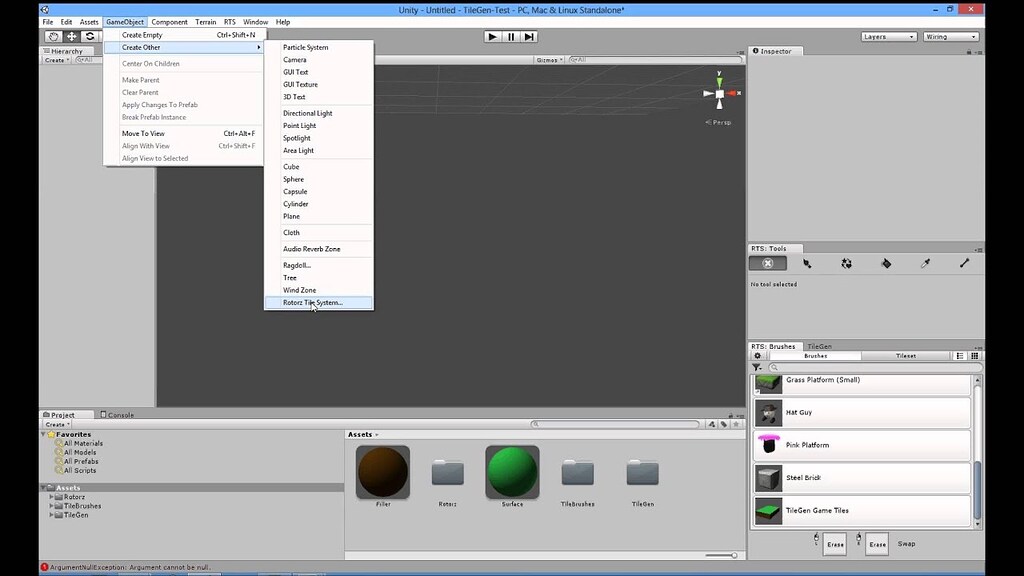Open the gear settings icon in RTS: Brushes panel

(758, 356)
